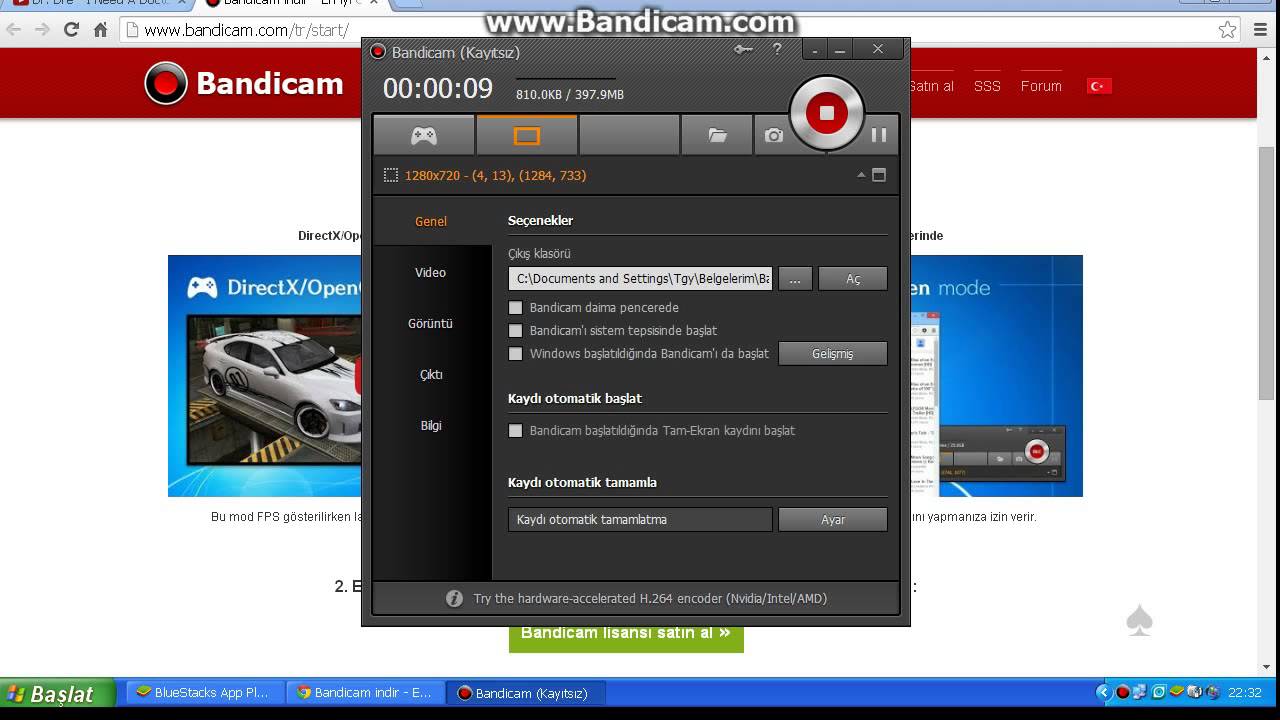Click the key register icon in Bandicam title bar
The width and height of the screenshot is (1280, 720).
click(x=743, y=49)
